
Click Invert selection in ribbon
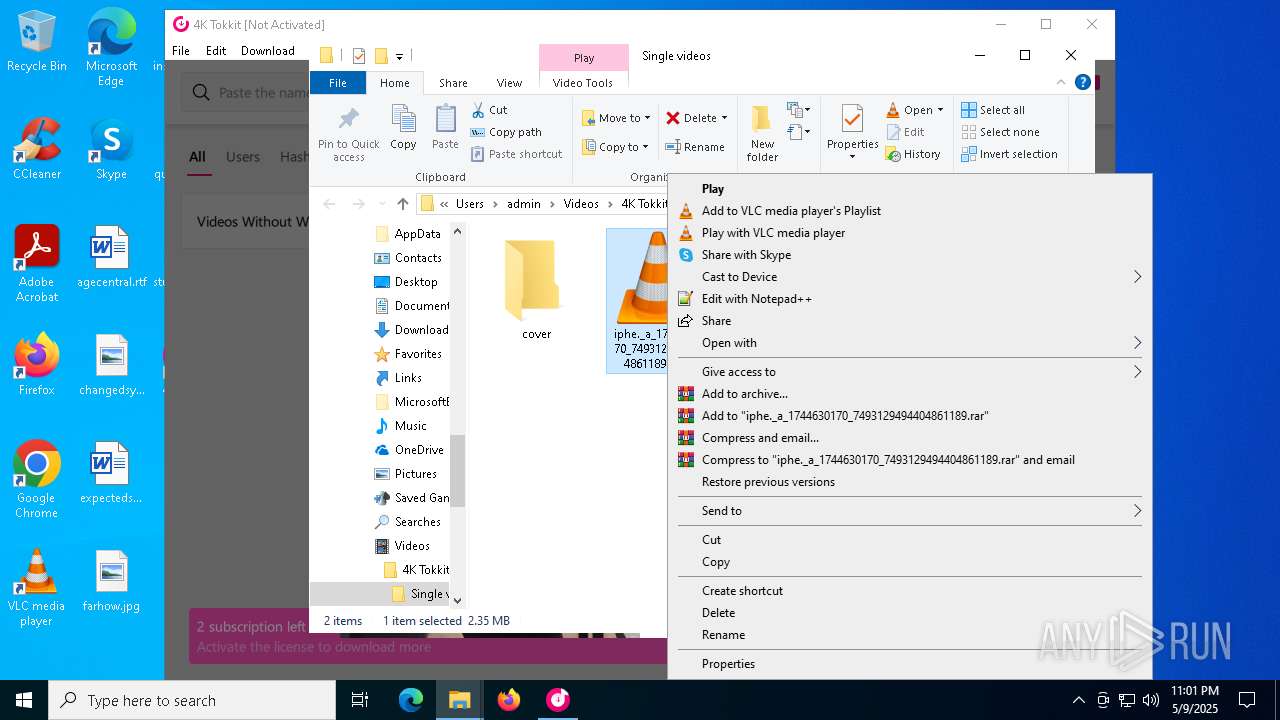[1009, 154]
